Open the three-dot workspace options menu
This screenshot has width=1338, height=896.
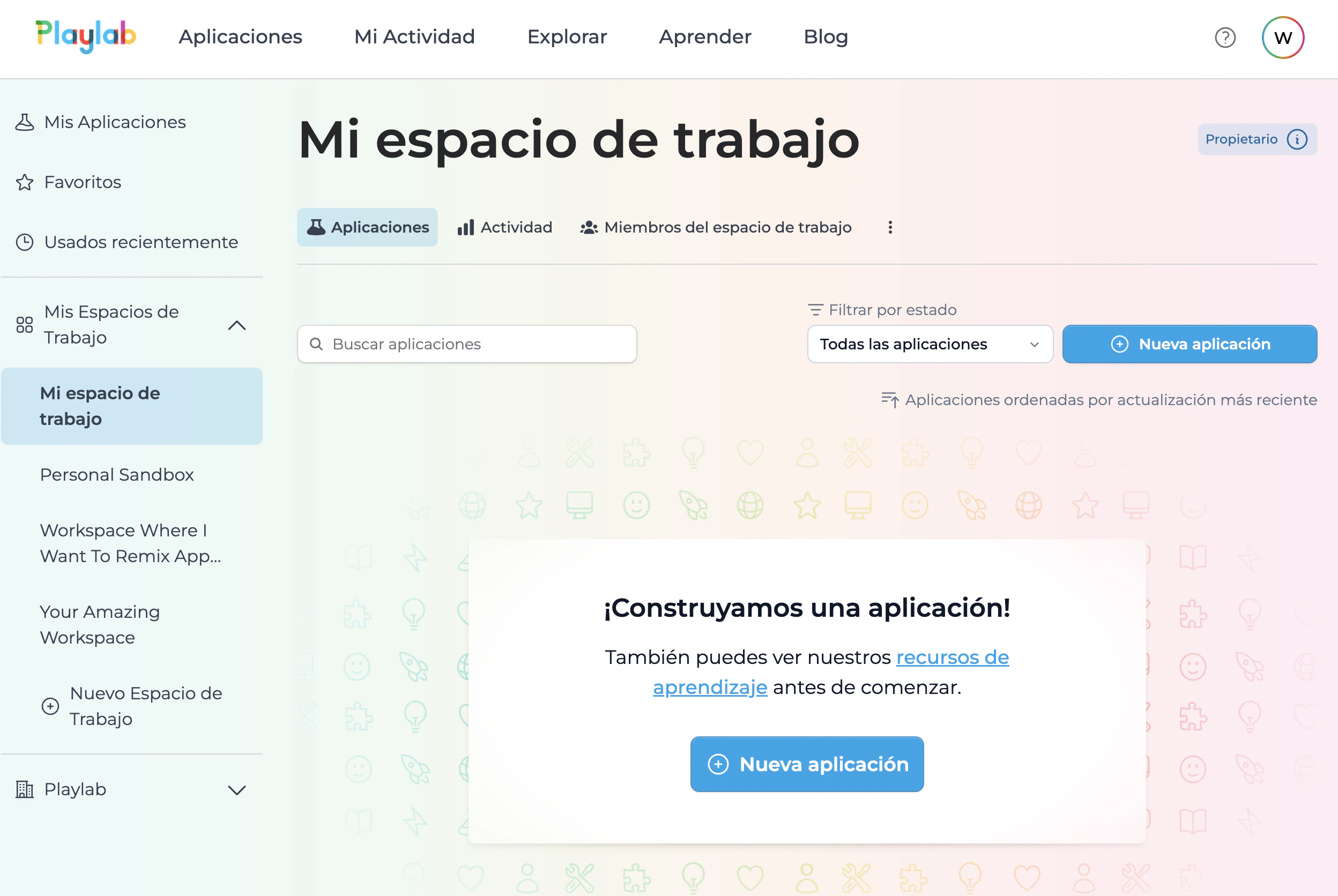890,227
